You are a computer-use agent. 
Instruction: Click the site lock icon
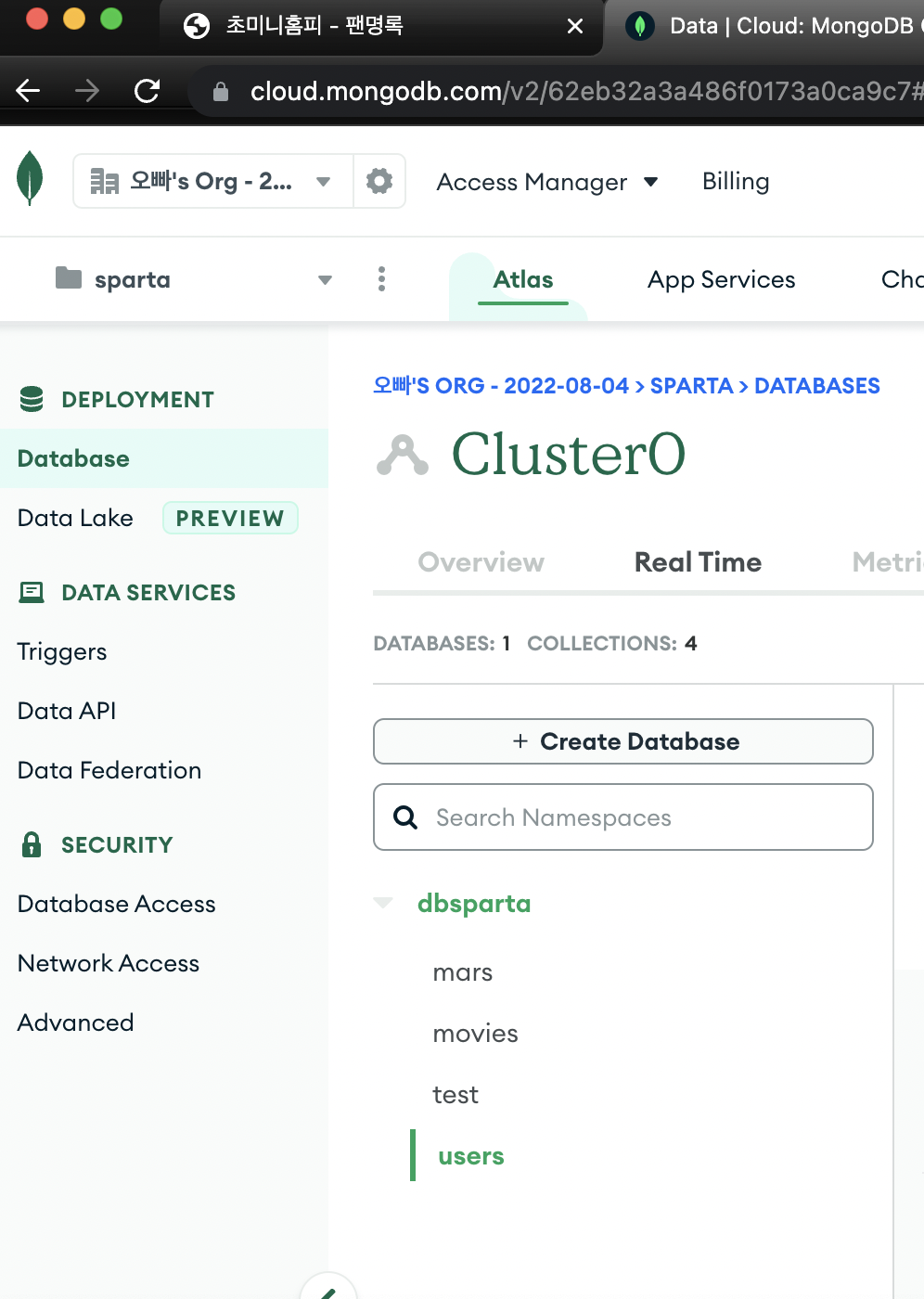tap(221, 91)
